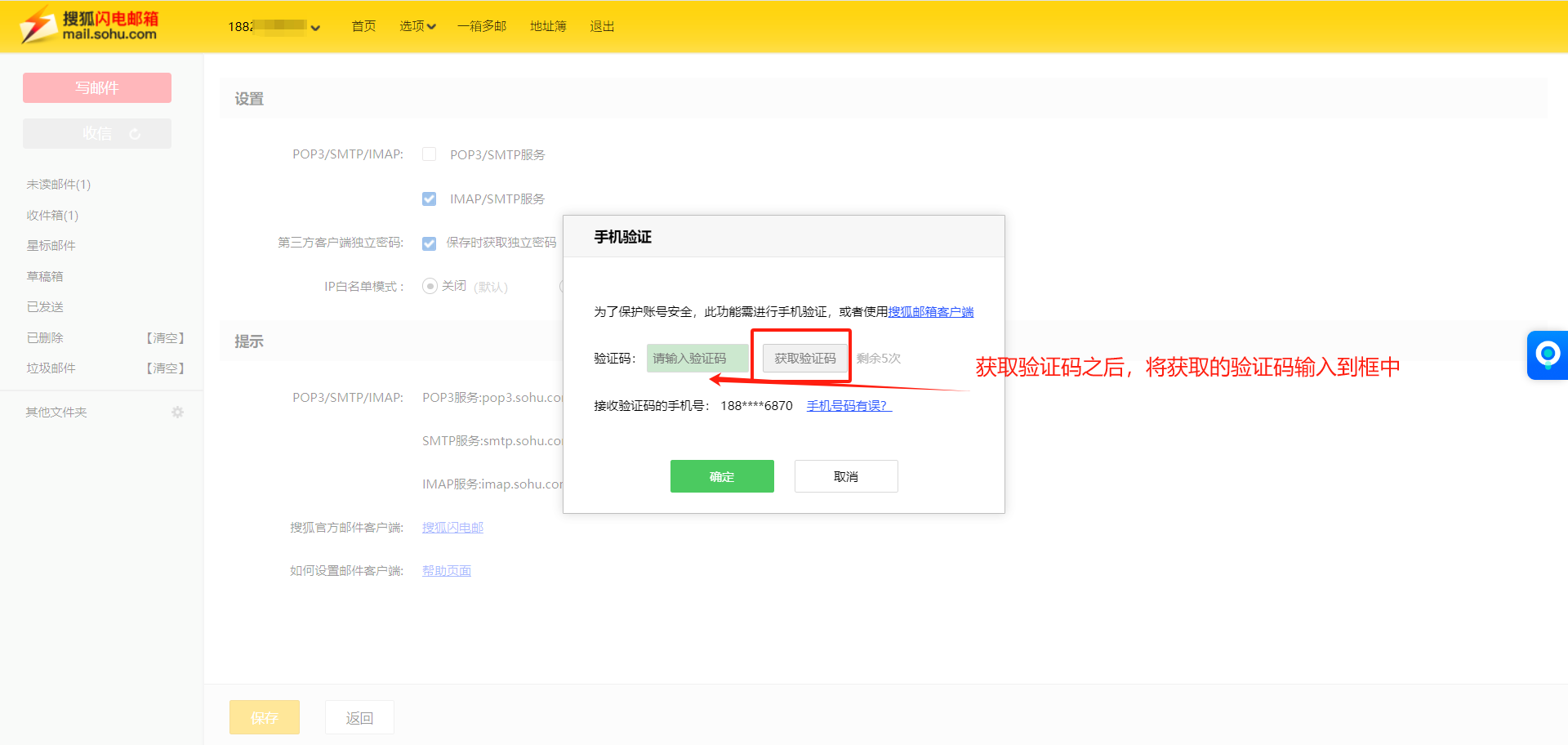Open the blue floating assistant icon
Screen dimensions: 1568x745
point(1548,355)
